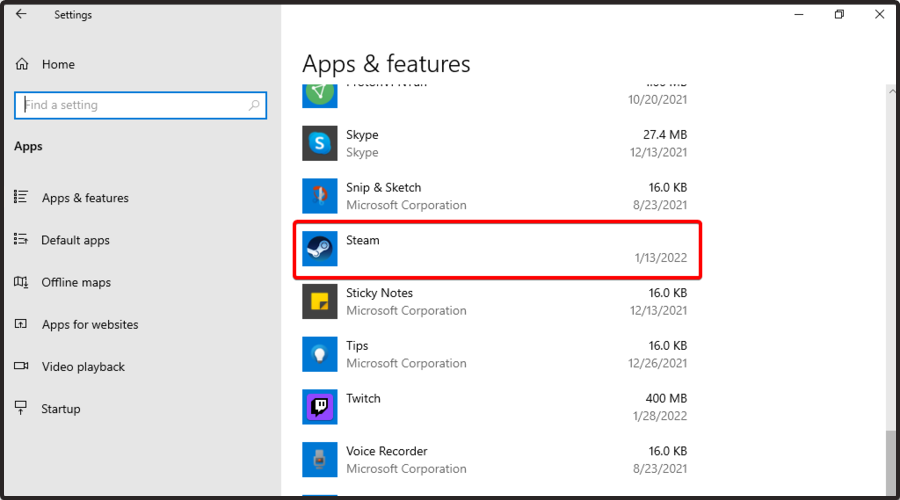Screen dimensions: 900x500
Task: Click Twitch install date 1/28/2022
Action: [x=660, y=416]
